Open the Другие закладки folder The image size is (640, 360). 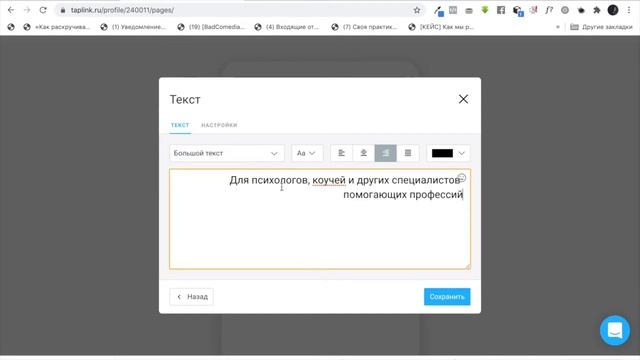601,27
